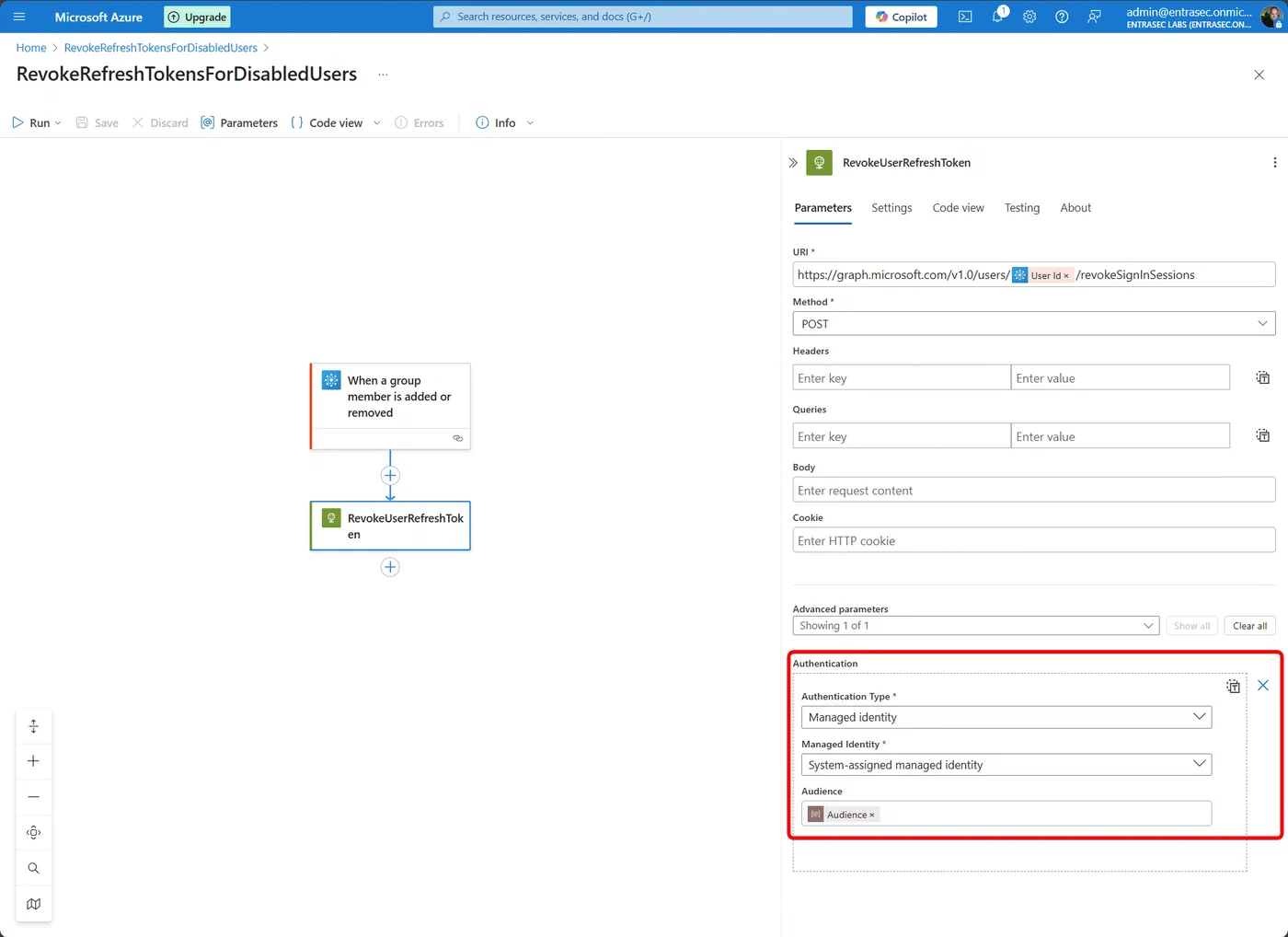Expand the Info toolbar dropdown

coord(530,123)
